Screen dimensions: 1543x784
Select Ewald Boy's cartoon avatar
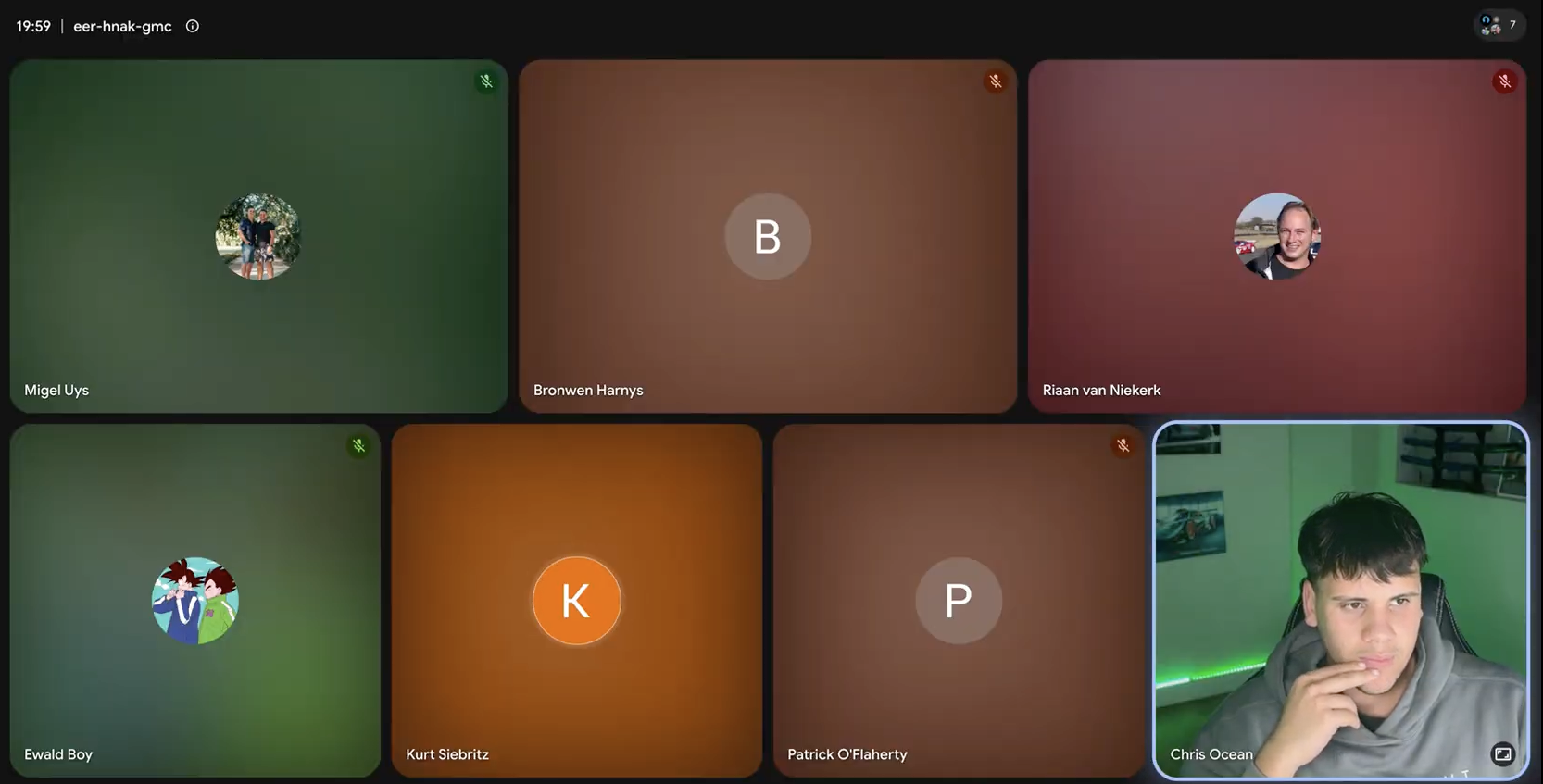click(x=195, y=601)
